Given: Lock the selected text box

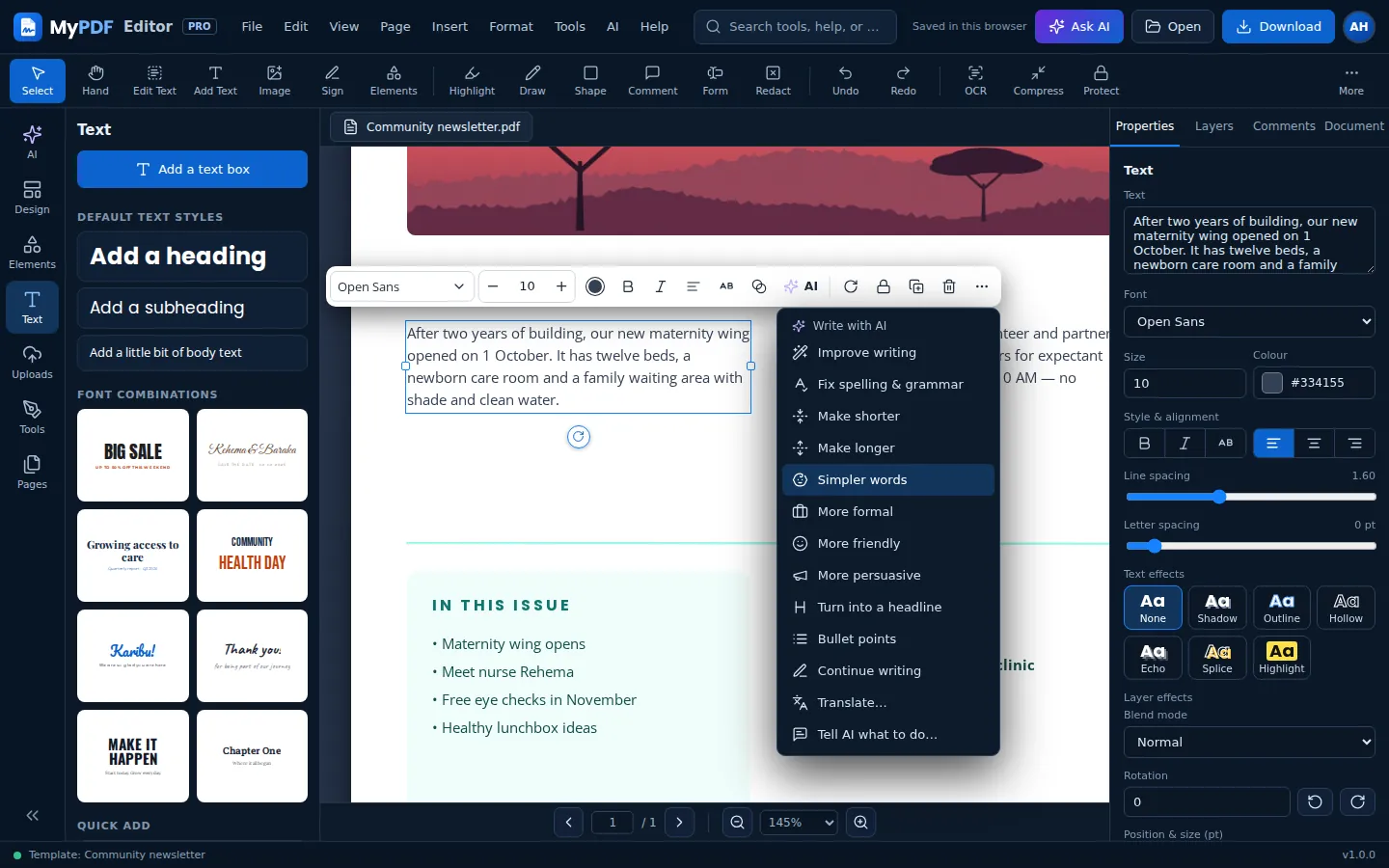Looking at the screenshot, I should coord(883,286).
